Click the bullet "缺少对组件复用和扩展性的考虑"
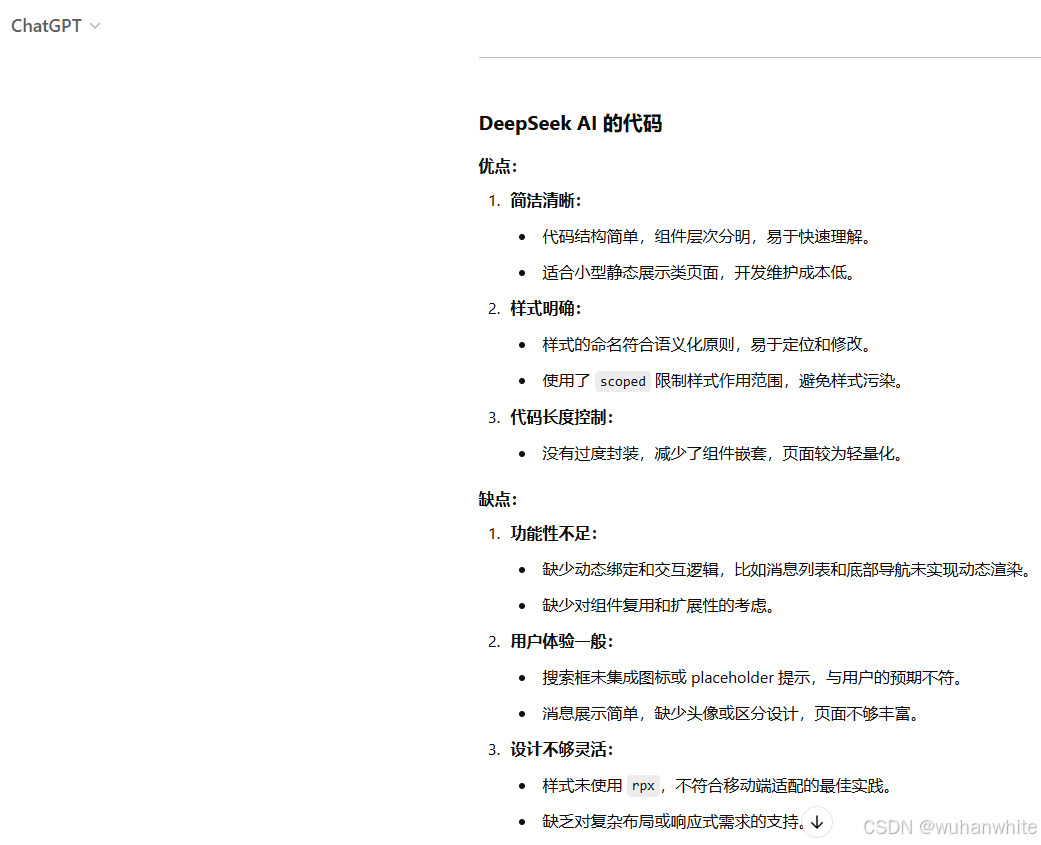The image size is (1041, 845). 659,606
